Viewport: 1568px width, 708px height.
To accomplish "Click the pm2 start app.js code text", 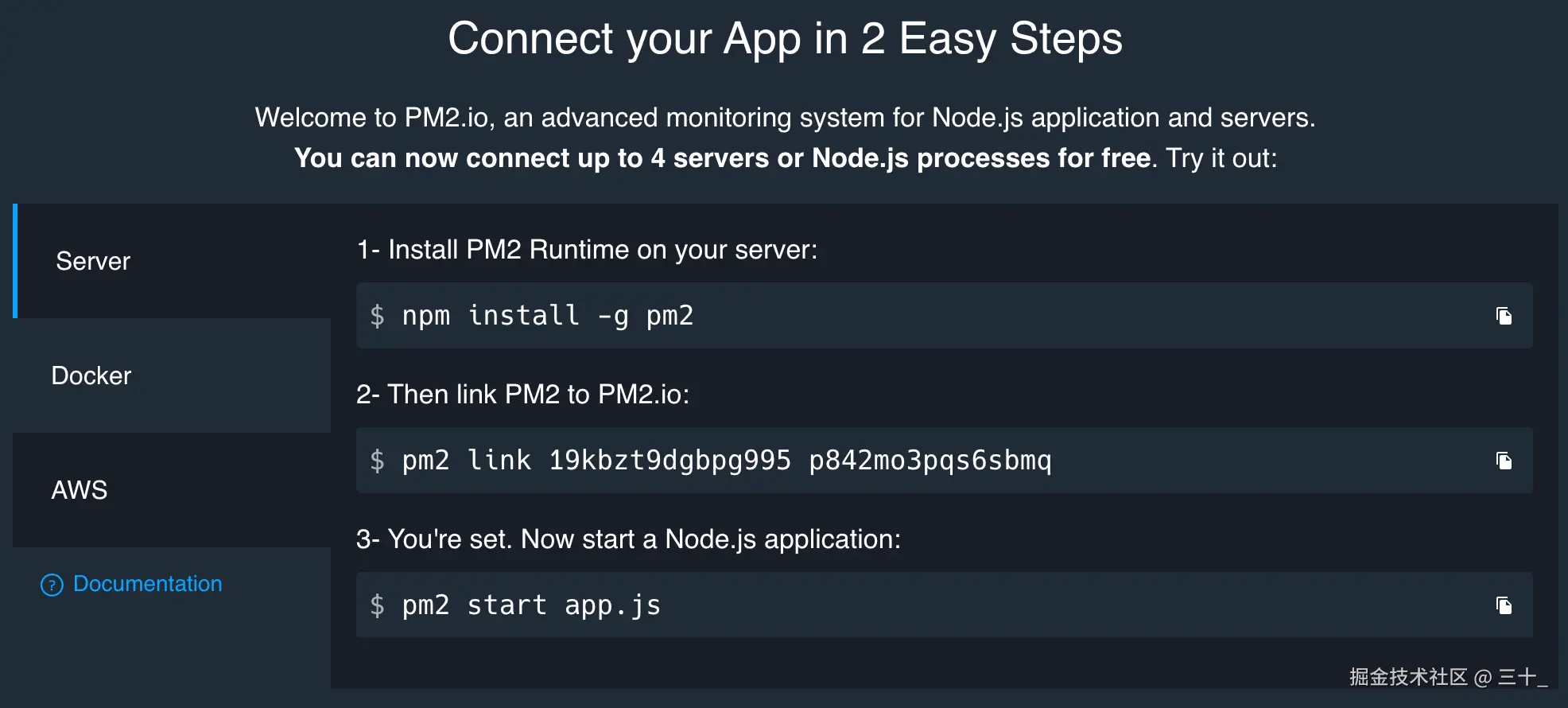I will pos(531,605).
